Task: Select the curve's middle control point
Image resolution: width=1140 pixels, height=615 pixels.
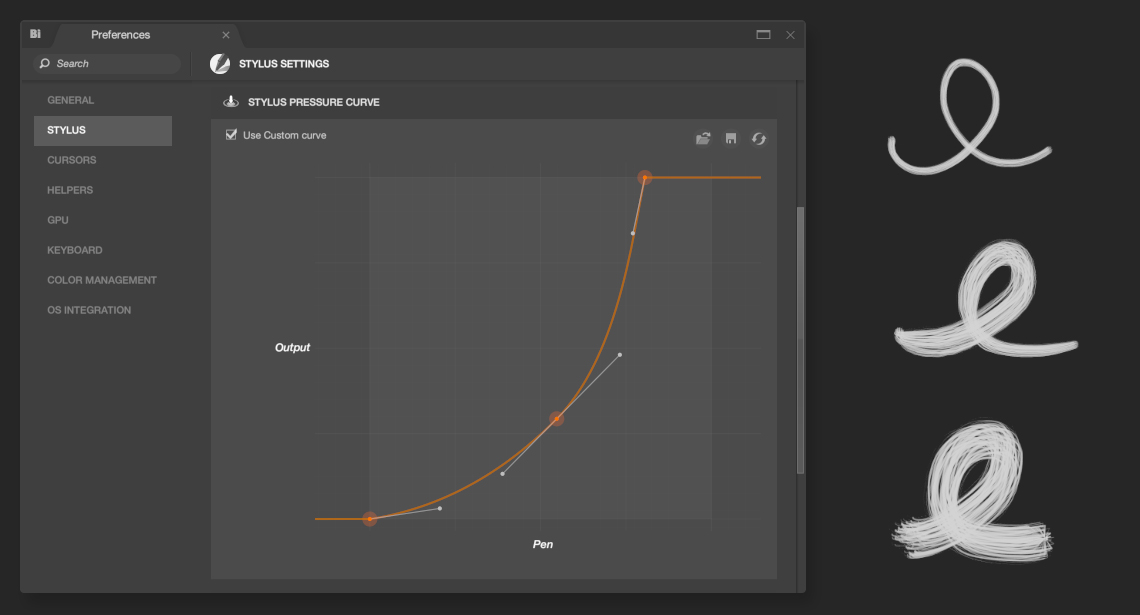Action: click(x=556, y=419)
